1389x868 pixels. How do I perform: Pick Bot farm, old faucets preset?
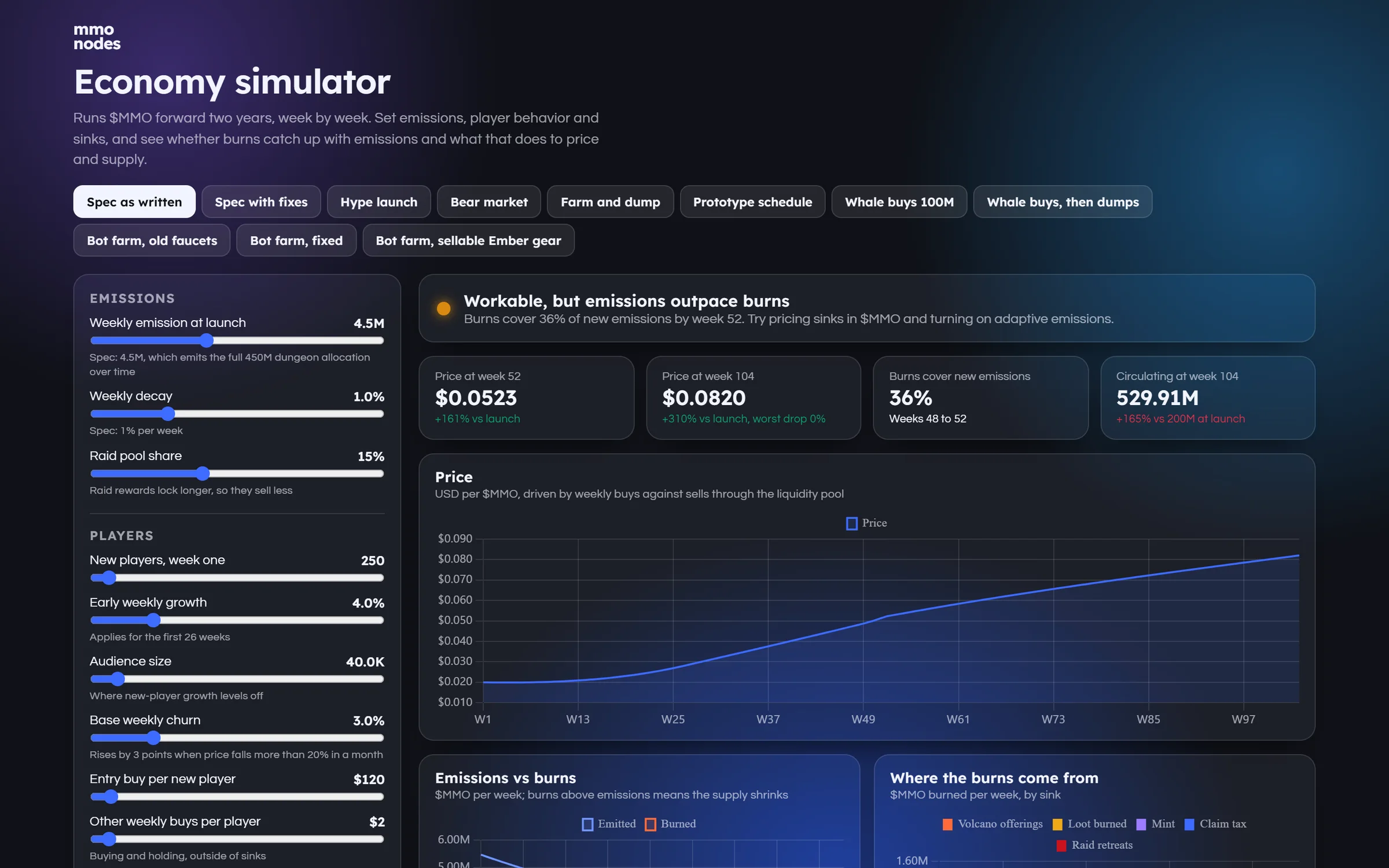(152, 240)
